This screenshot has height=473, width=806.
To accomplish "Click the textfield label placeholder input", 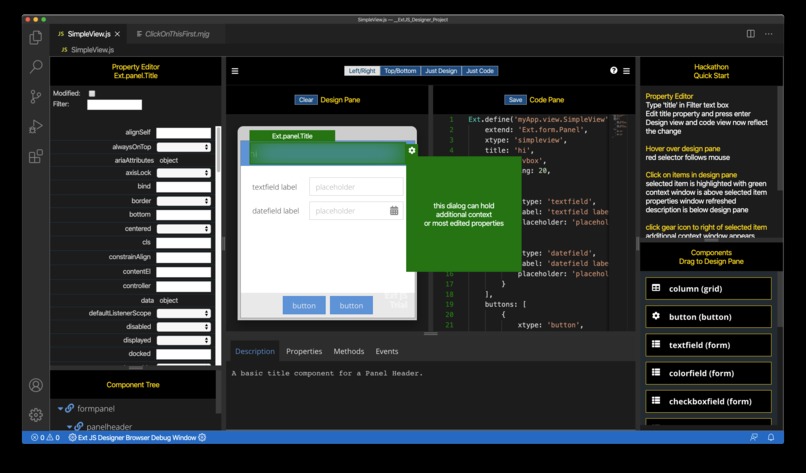I will pos(356,187).
